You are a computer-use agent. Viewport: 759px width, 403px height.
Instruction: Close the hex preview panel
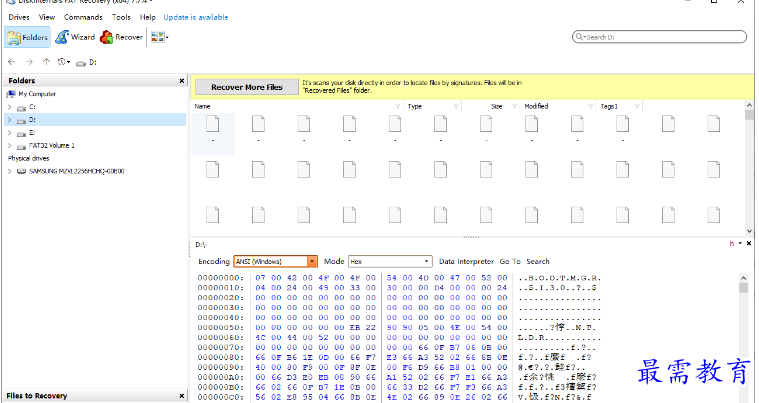pos(749,243)
